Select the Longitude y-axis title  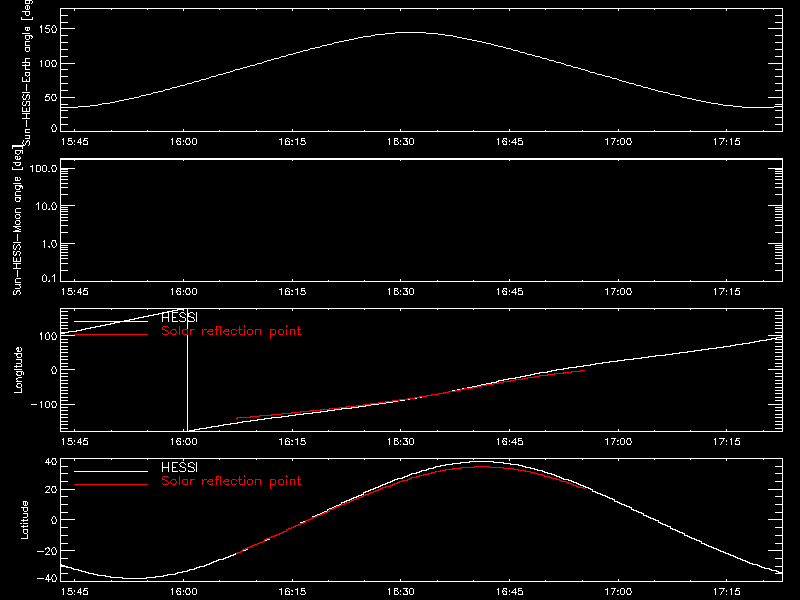tap(18, 370)
